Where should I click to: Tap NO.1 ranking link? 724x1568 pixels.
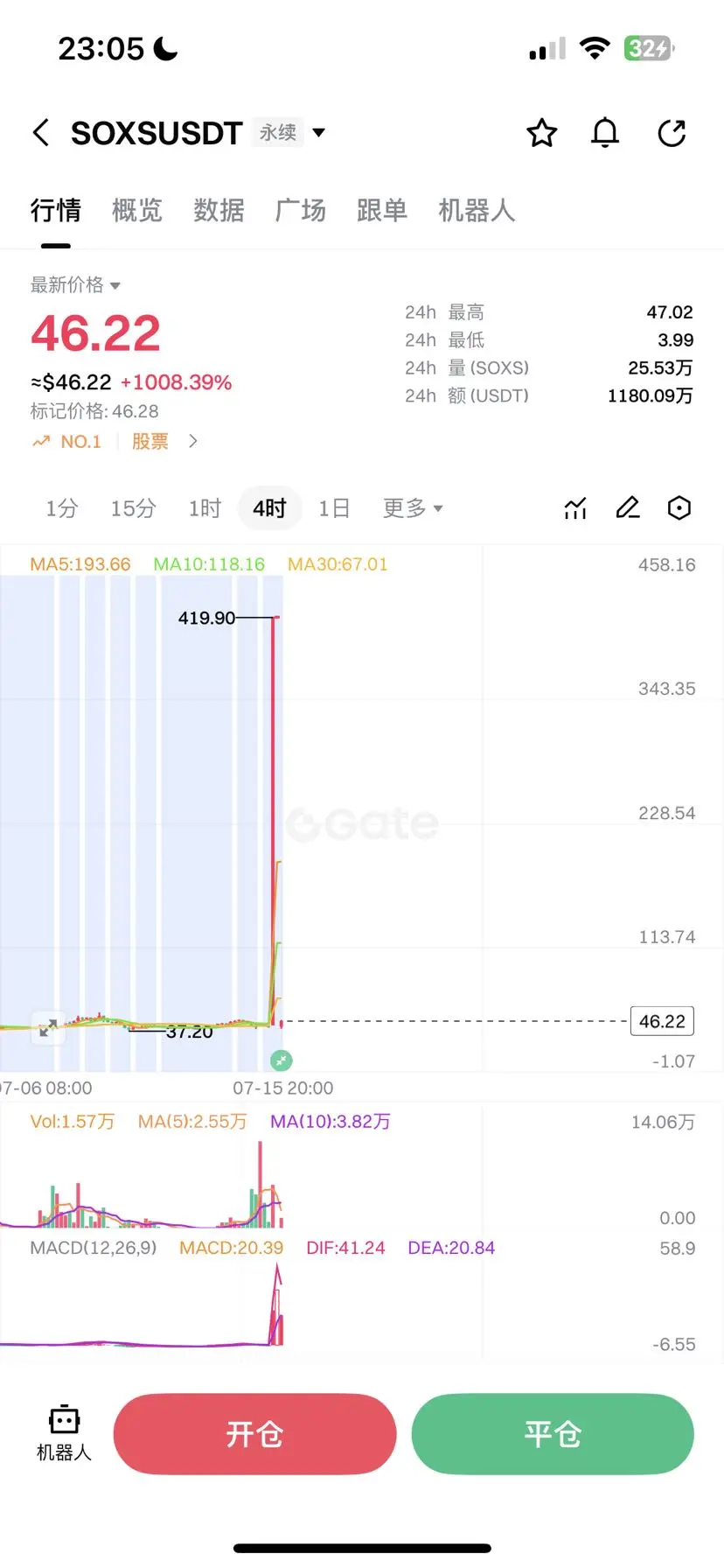[x=80, y=442]
